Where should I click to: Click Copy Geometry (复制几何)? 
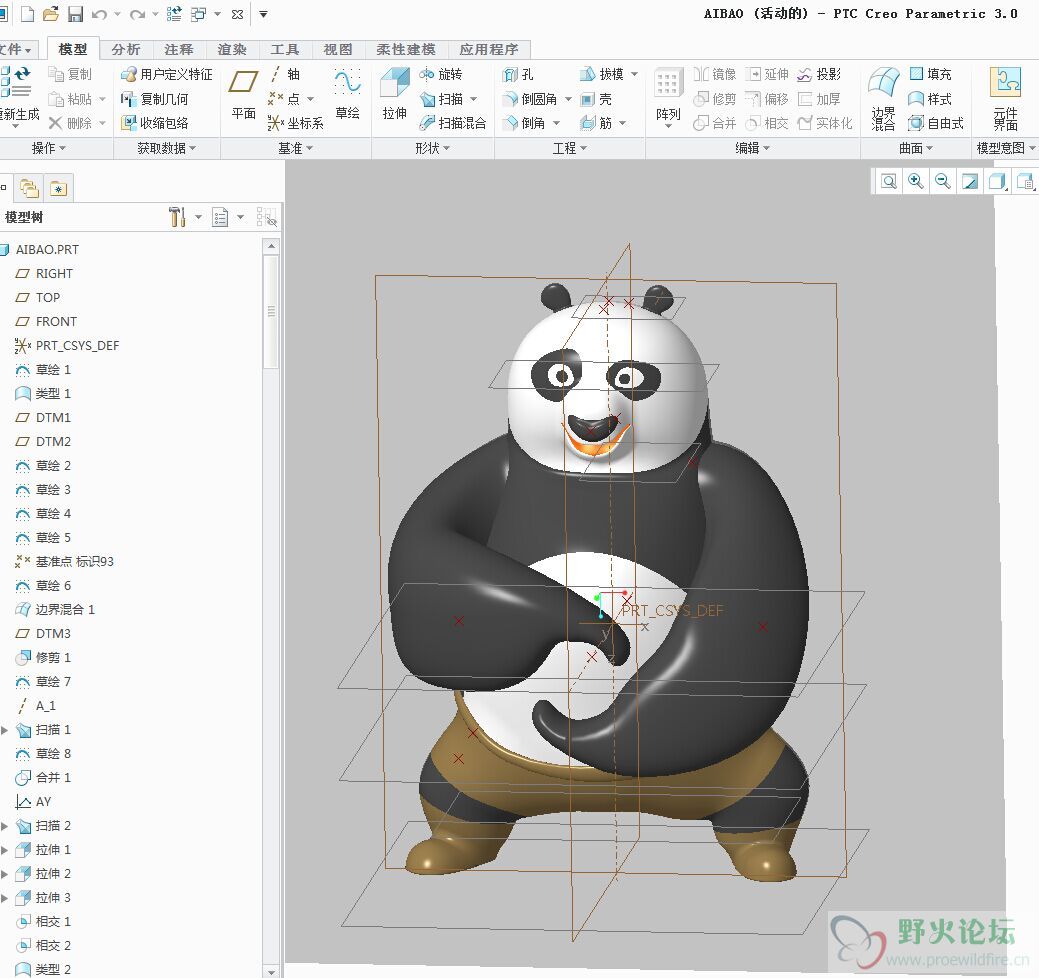click(x=154, y=99)
